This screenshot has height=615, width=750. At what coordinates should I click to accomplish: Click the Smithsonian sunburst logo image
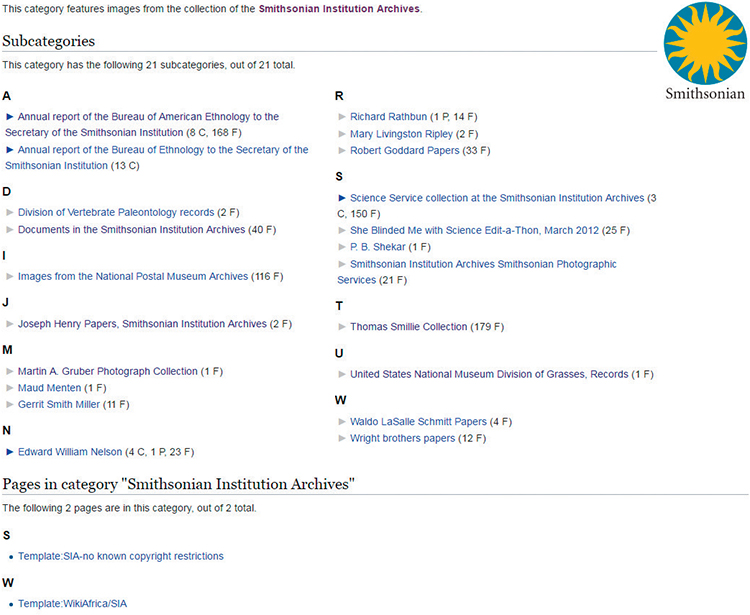(x=705, y=51)
